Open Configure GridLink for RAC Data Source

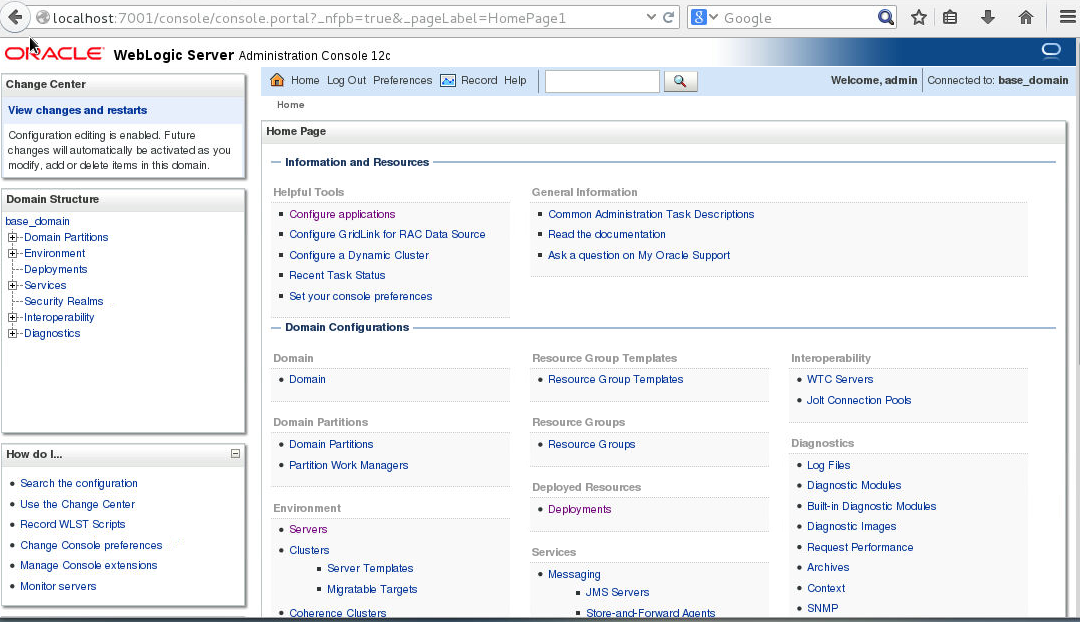coord(387,234)
